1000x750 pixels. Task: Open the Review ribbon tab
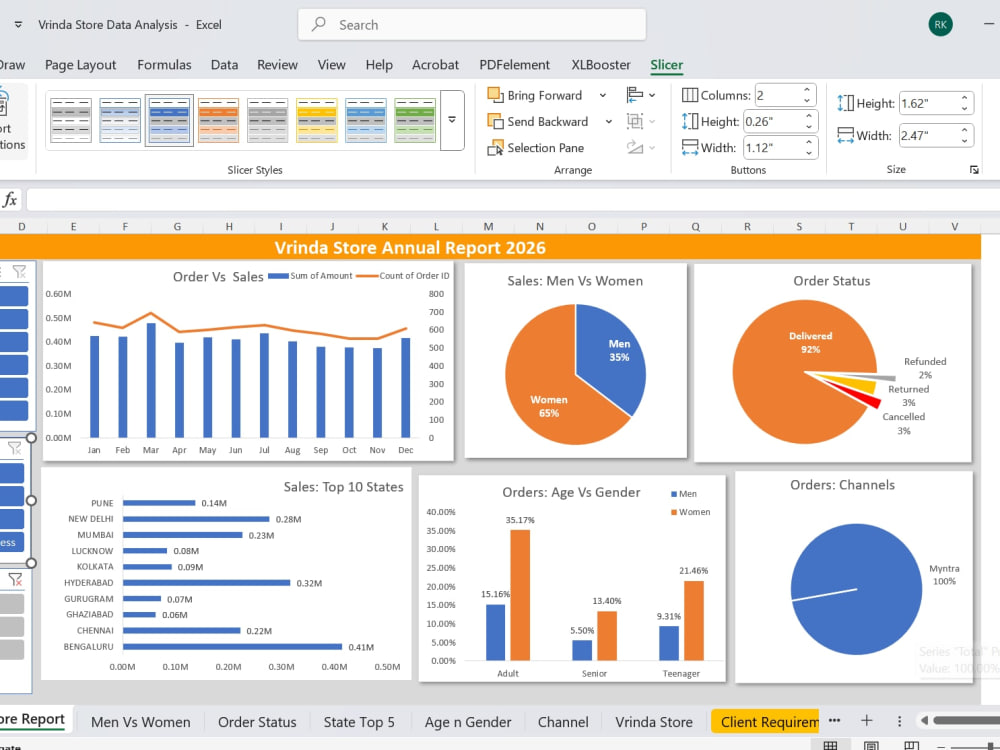277,65
